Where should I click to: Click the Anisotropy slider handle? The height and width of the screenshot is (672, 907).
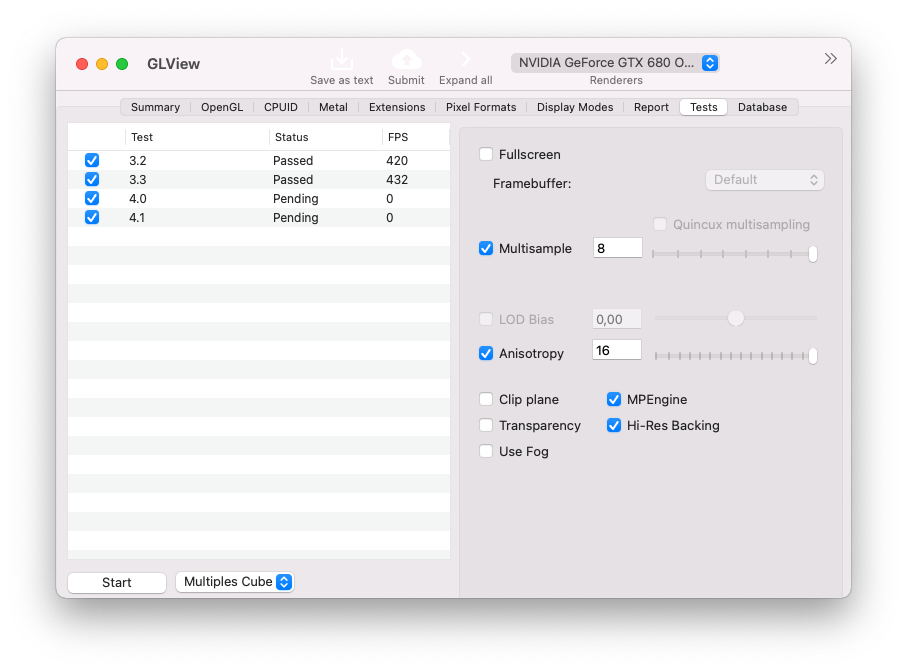pyautogui.click(x=813, y=356)
